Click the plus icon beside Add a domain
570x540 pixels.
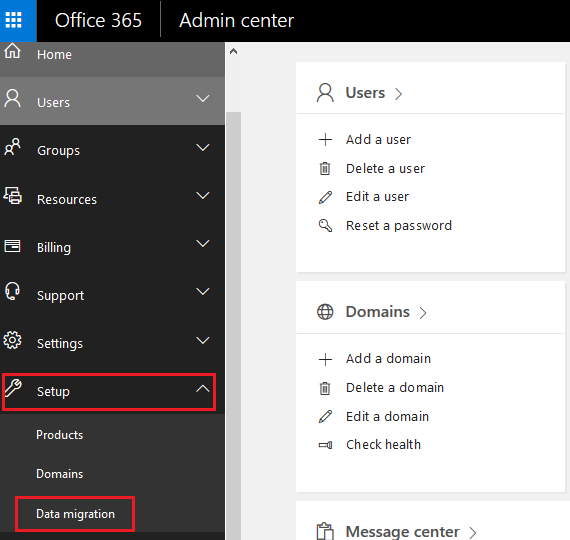[325, 359]
